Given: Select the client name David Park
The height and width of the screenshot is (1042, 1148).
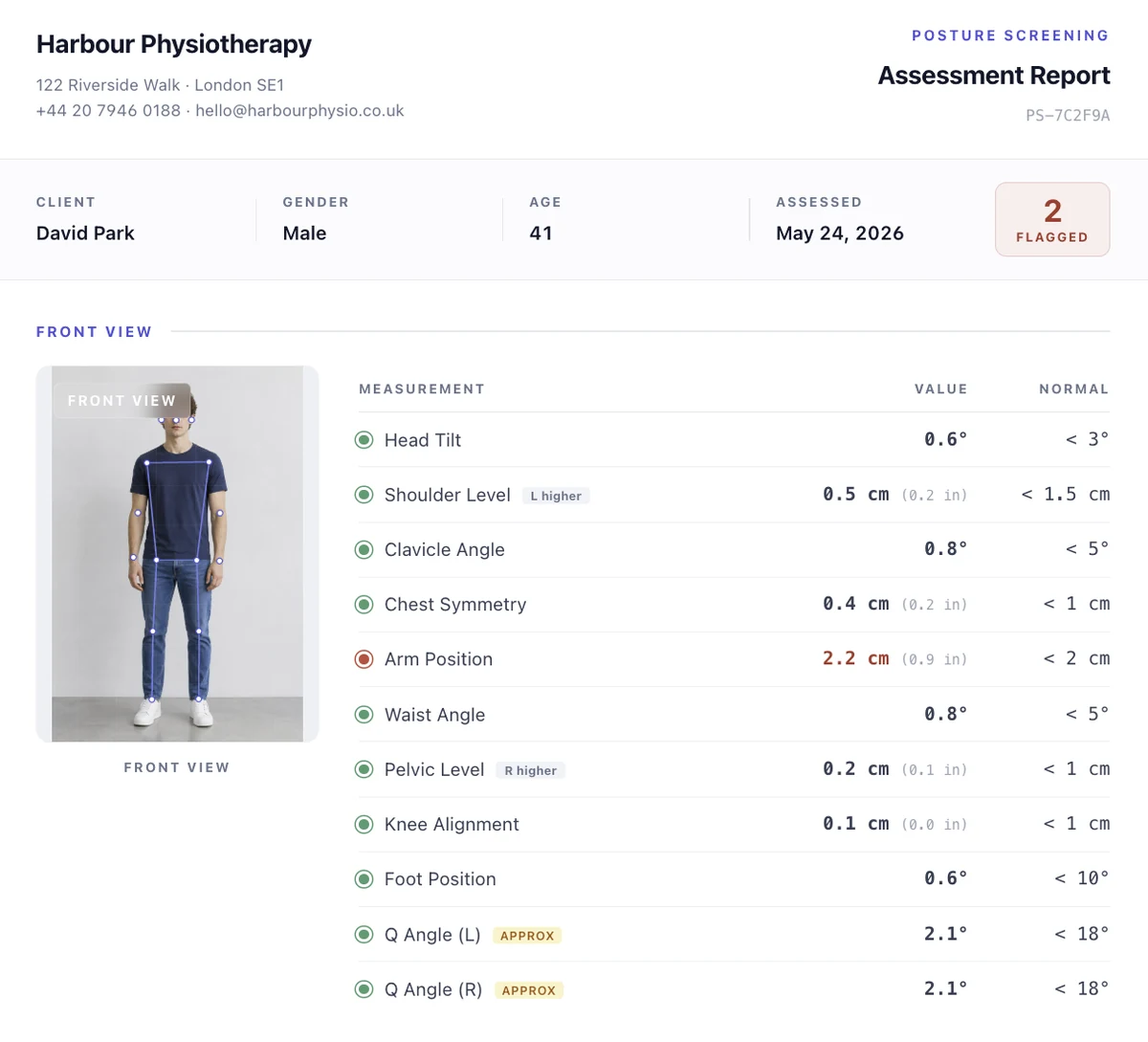Looking at the screenshot, I should tap(85, 233).
